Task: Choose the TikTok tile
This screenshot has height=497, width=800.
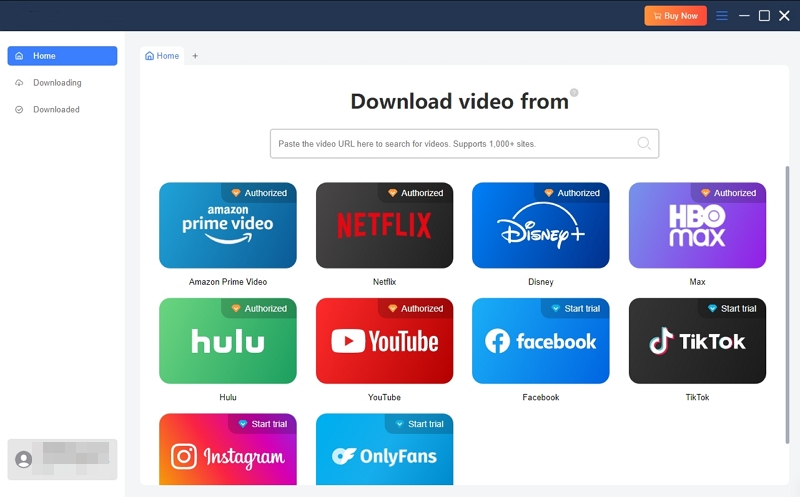Action: click(x=697, y=341)
